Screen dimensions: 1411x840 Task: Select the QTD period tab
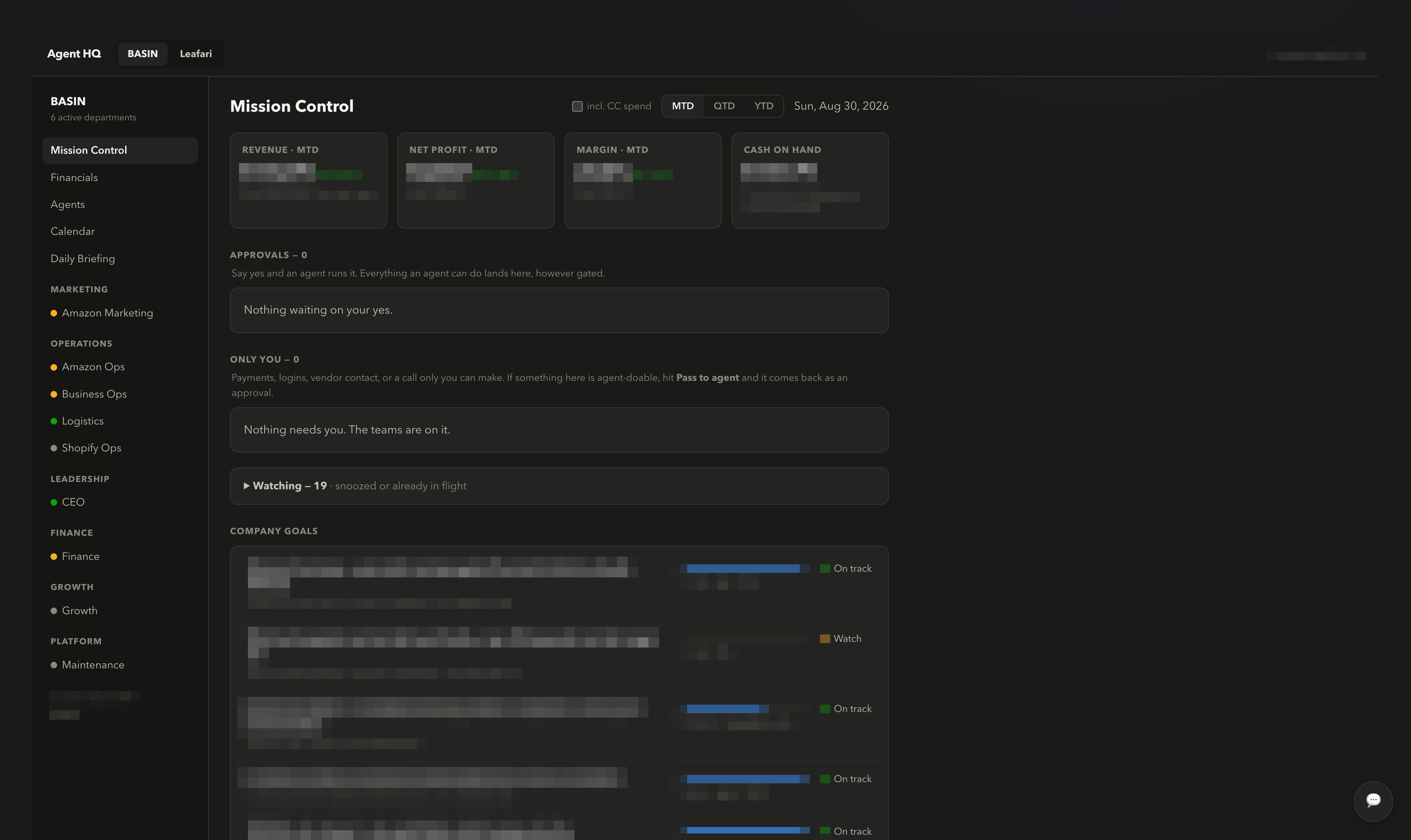(x=724, y=106)
